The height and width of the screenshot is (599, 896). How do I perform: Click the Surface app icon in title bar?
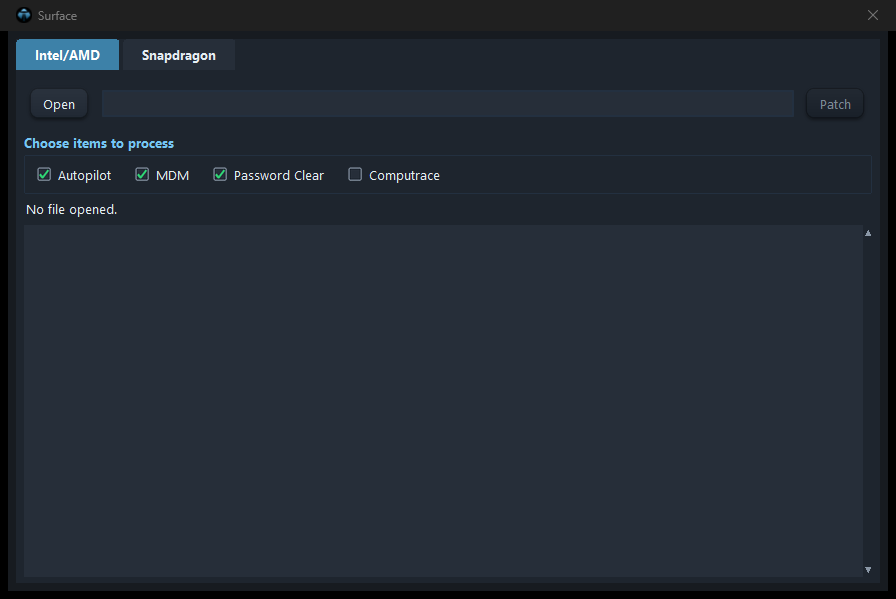pos(24,15)
